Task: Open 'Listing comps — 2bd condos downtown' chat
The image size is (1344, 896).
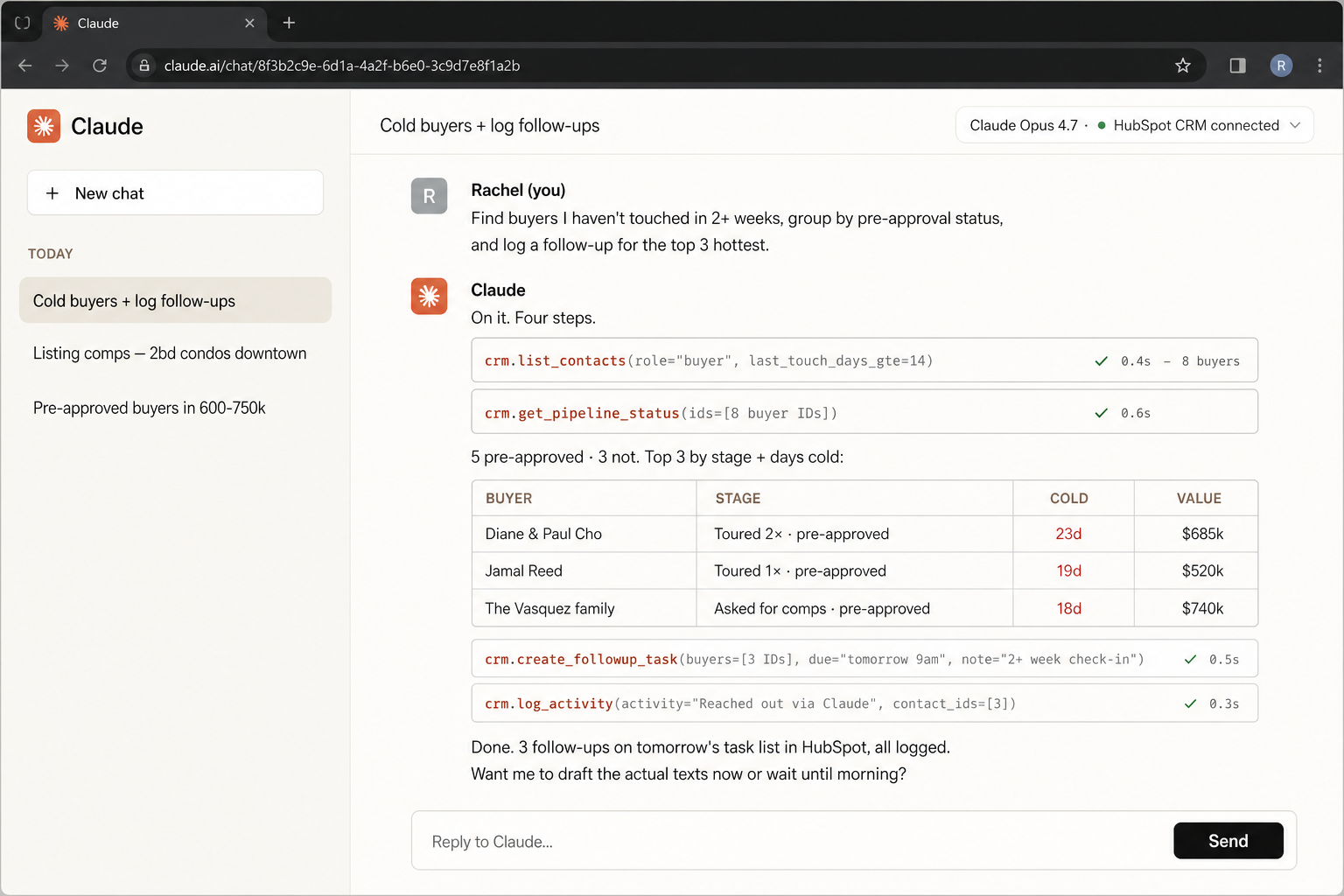Action: tap(170, 353)
